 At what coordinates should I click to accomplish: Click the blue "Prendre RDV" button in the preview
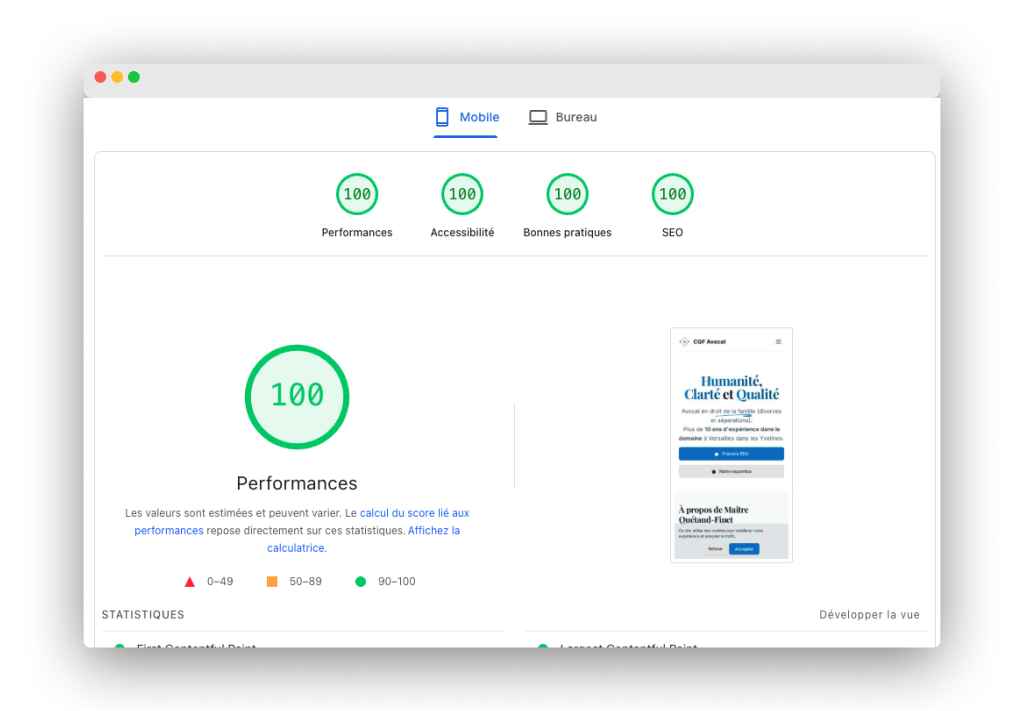tap(731, 454)
